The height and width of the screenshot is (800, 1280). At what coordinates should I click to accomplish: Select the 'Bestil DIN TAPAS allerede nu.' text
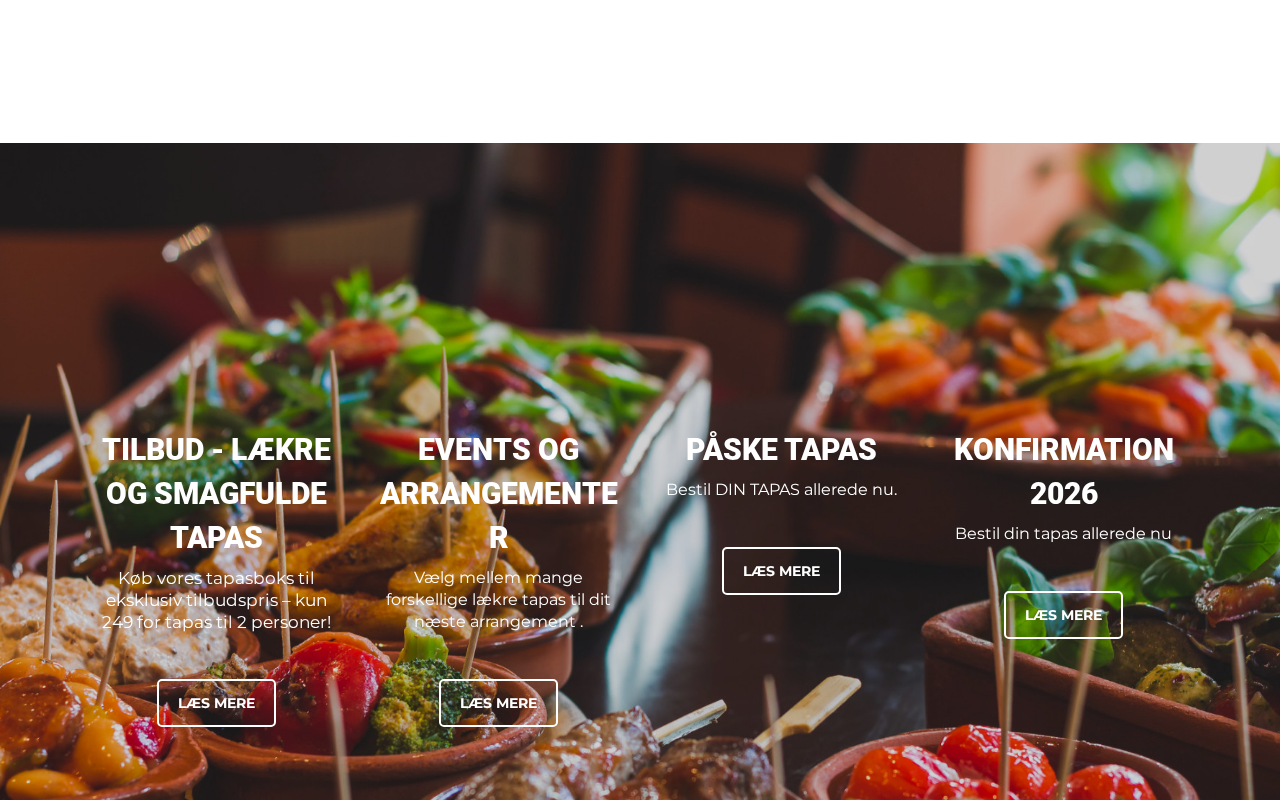tap(781, 490)
